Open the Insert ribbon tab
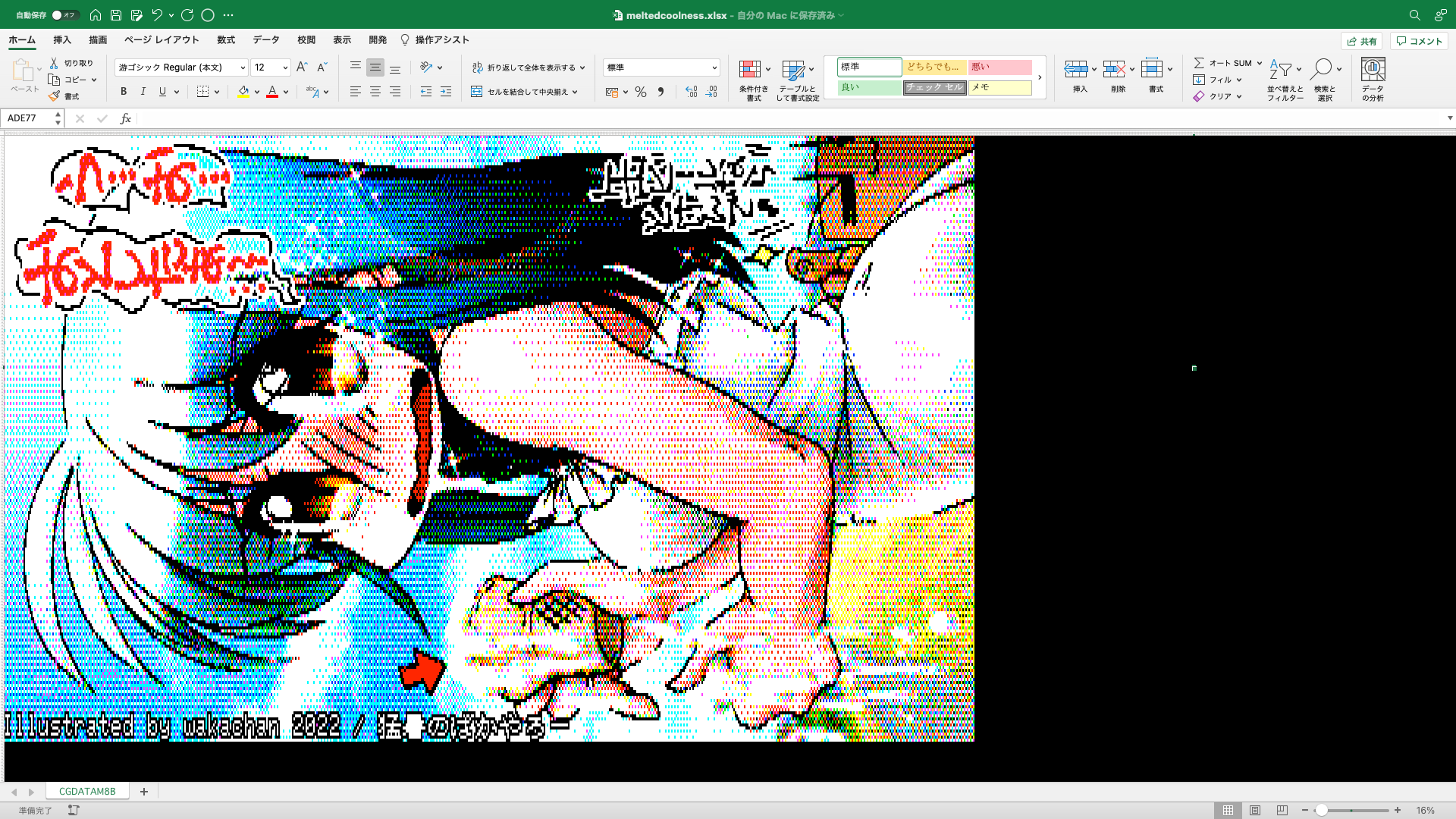 pos(62,39)
